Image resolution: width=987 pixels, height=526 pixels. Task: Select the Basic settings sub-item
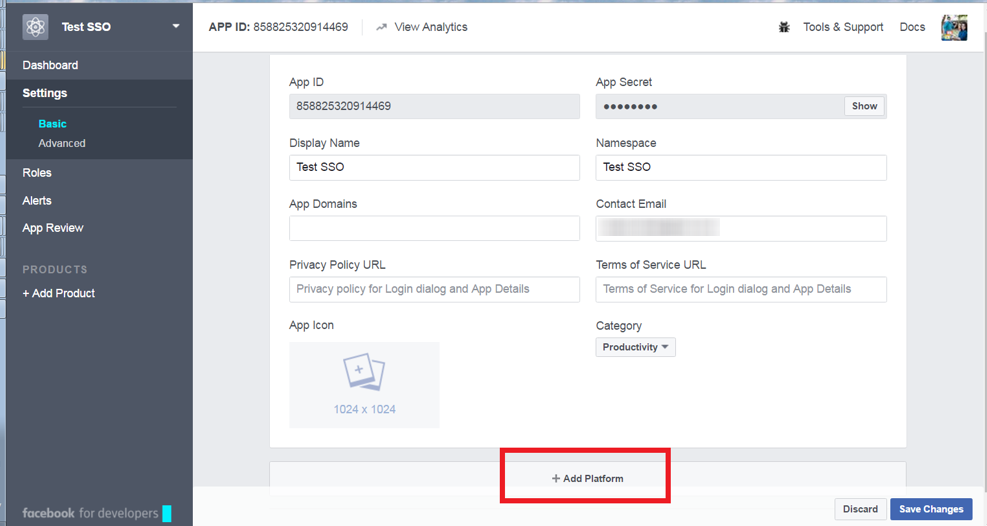(x=52, y=124)
